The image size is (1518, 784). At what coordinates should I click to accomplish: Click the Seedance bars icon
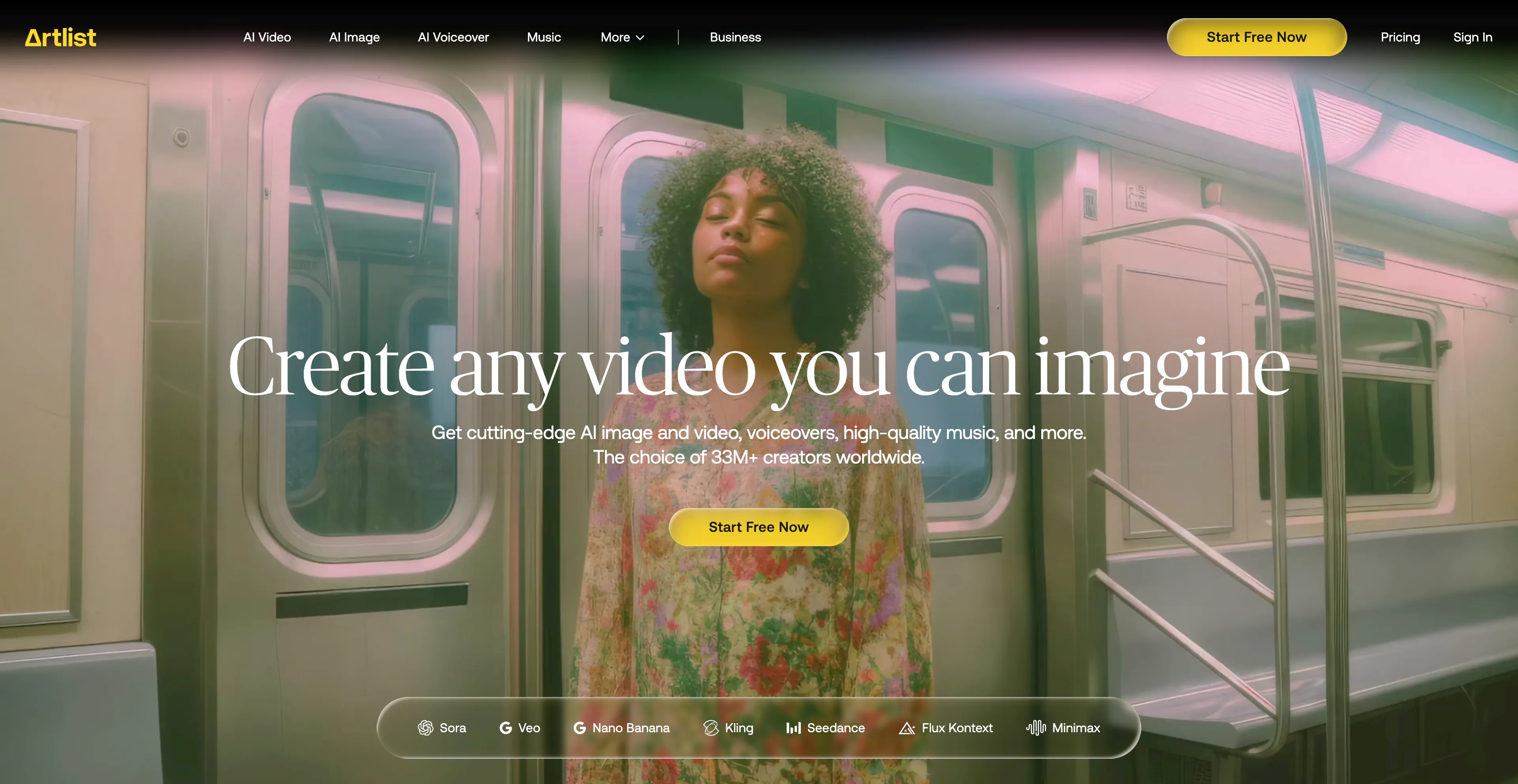[x=793, y=728]
